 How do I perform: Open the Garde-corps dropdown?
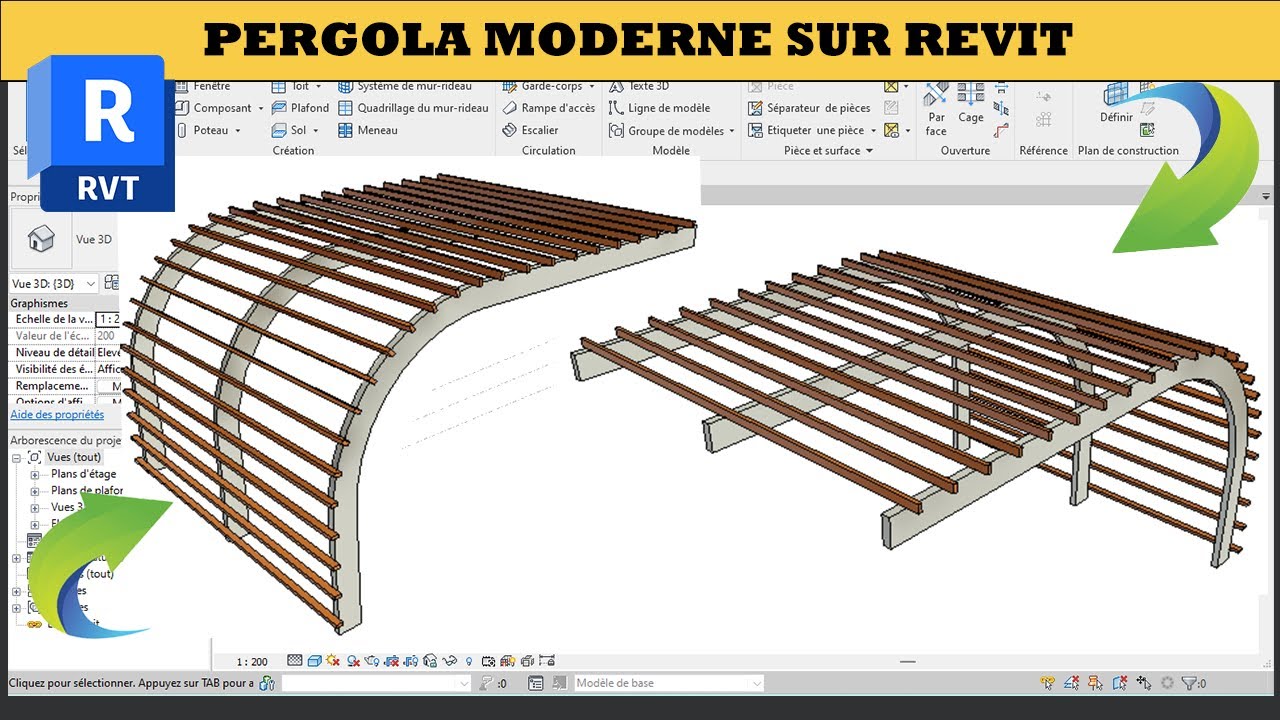[592, 86]
